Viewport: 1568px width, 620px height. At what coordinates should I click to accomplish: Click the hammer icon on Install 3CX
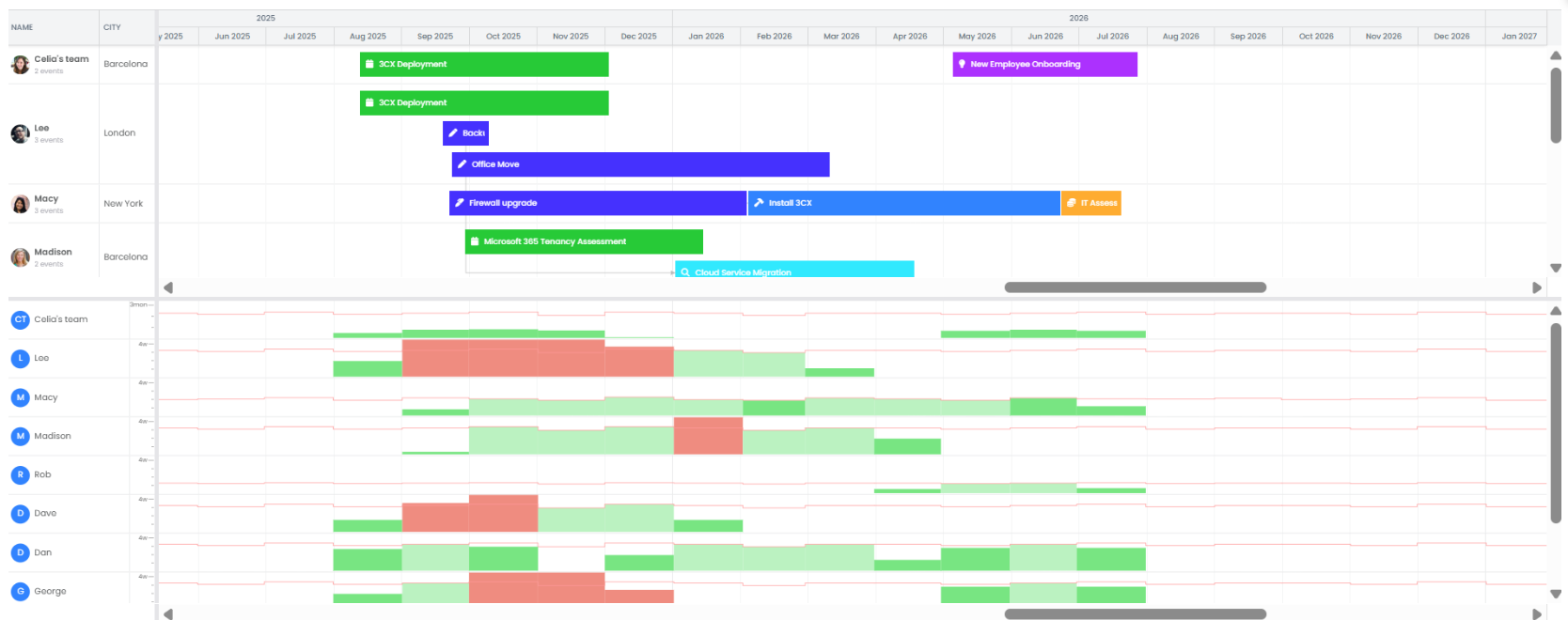(759, 203)
